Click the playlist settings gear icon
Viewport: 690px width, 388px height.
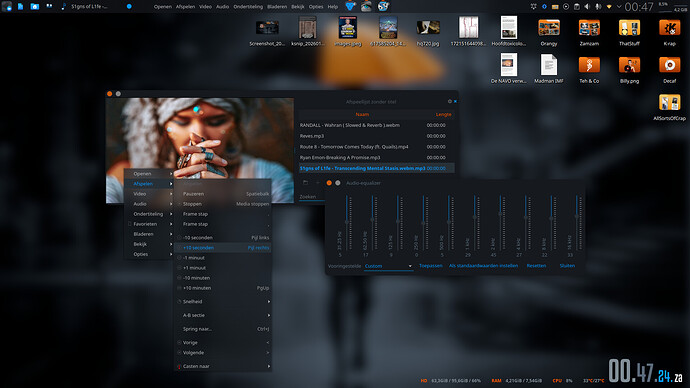point(450,101)
